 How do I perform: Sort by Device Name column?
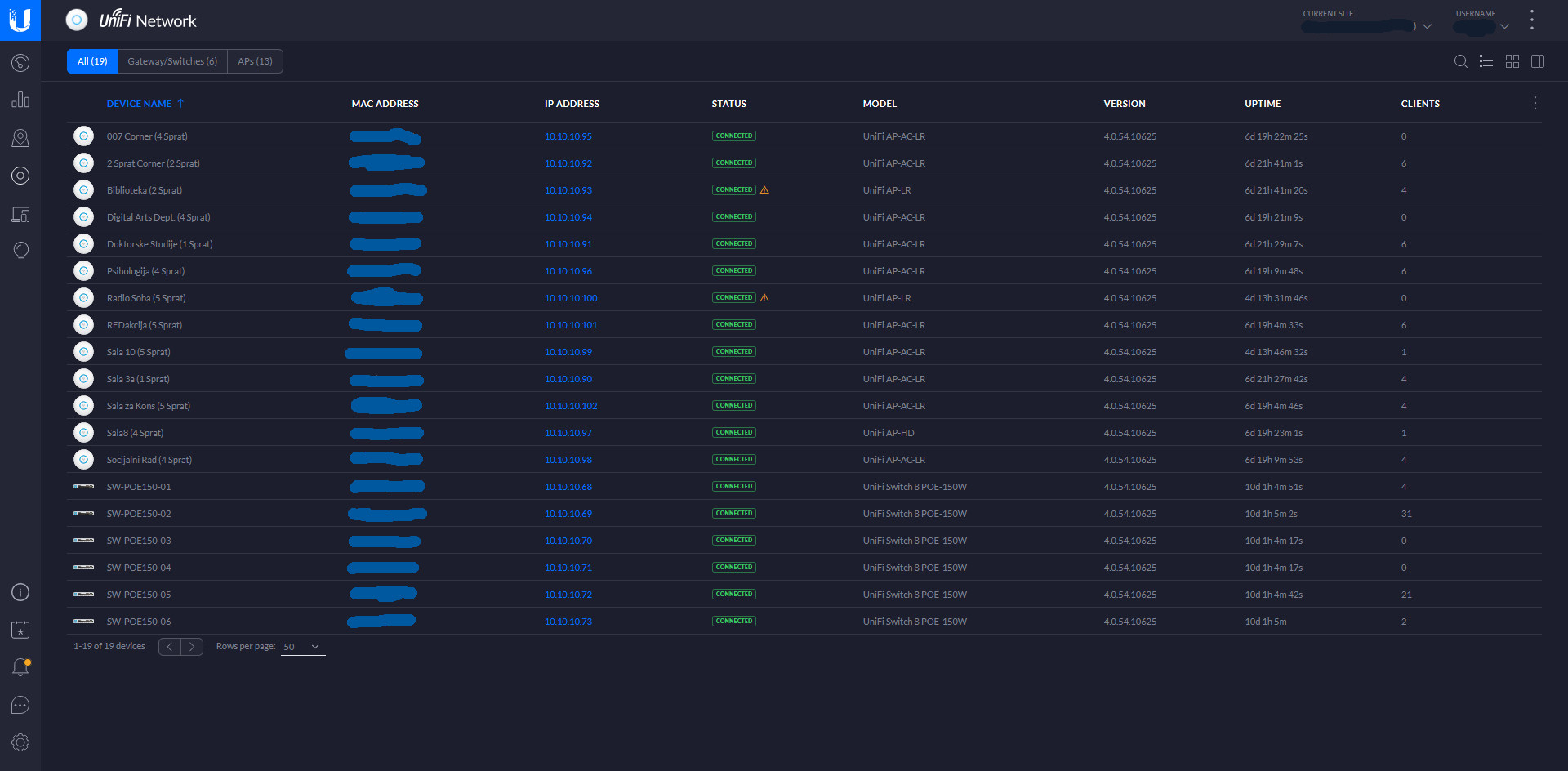[145, 104]
